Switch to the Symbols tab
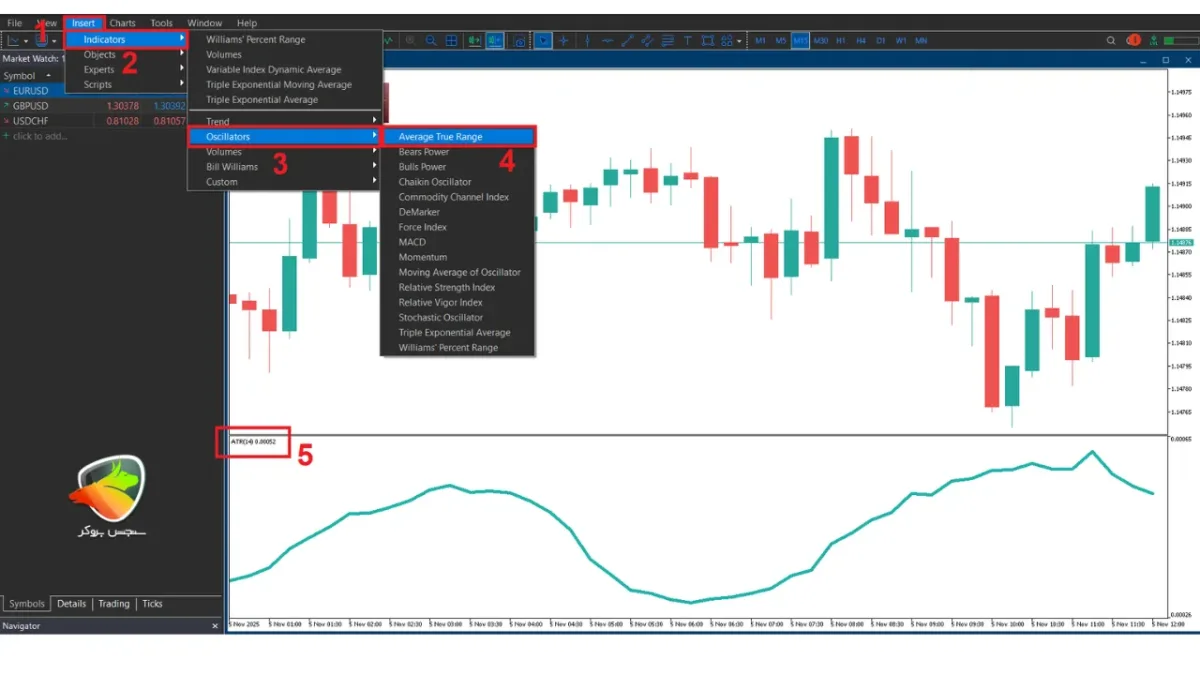Image resolution: width=1200 pixels, height=675 pixels. click(x=27, y=604)
